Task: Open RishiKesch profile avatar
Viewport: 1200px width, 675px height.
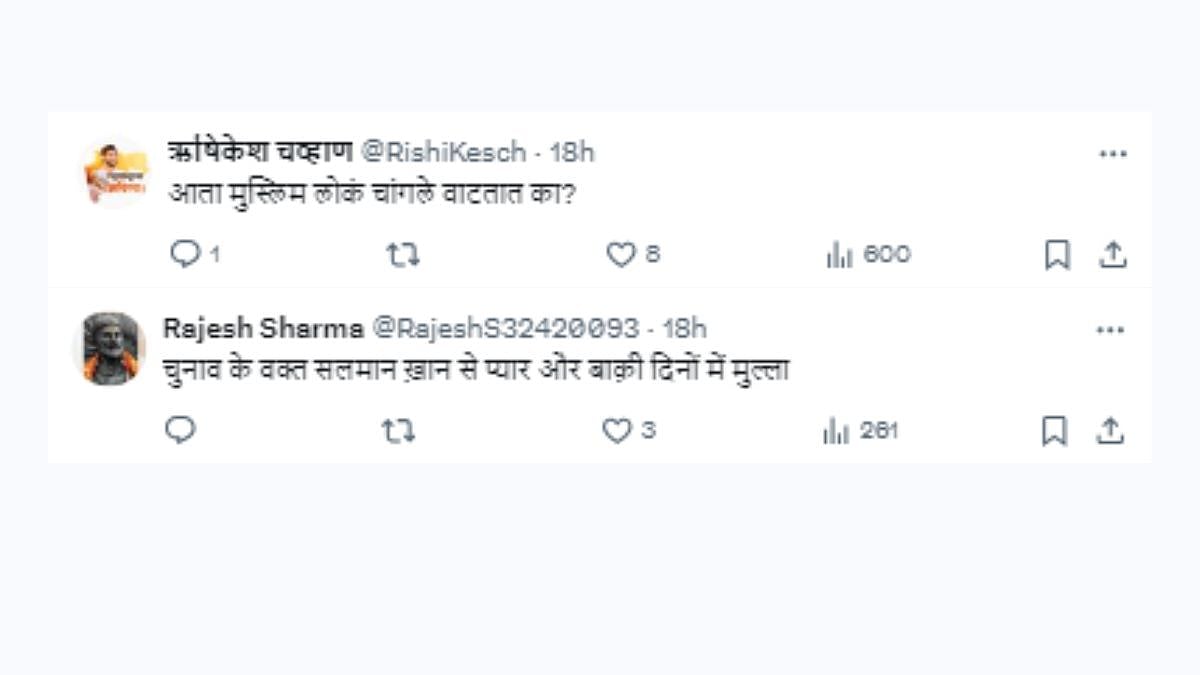Action: (115, 172)
